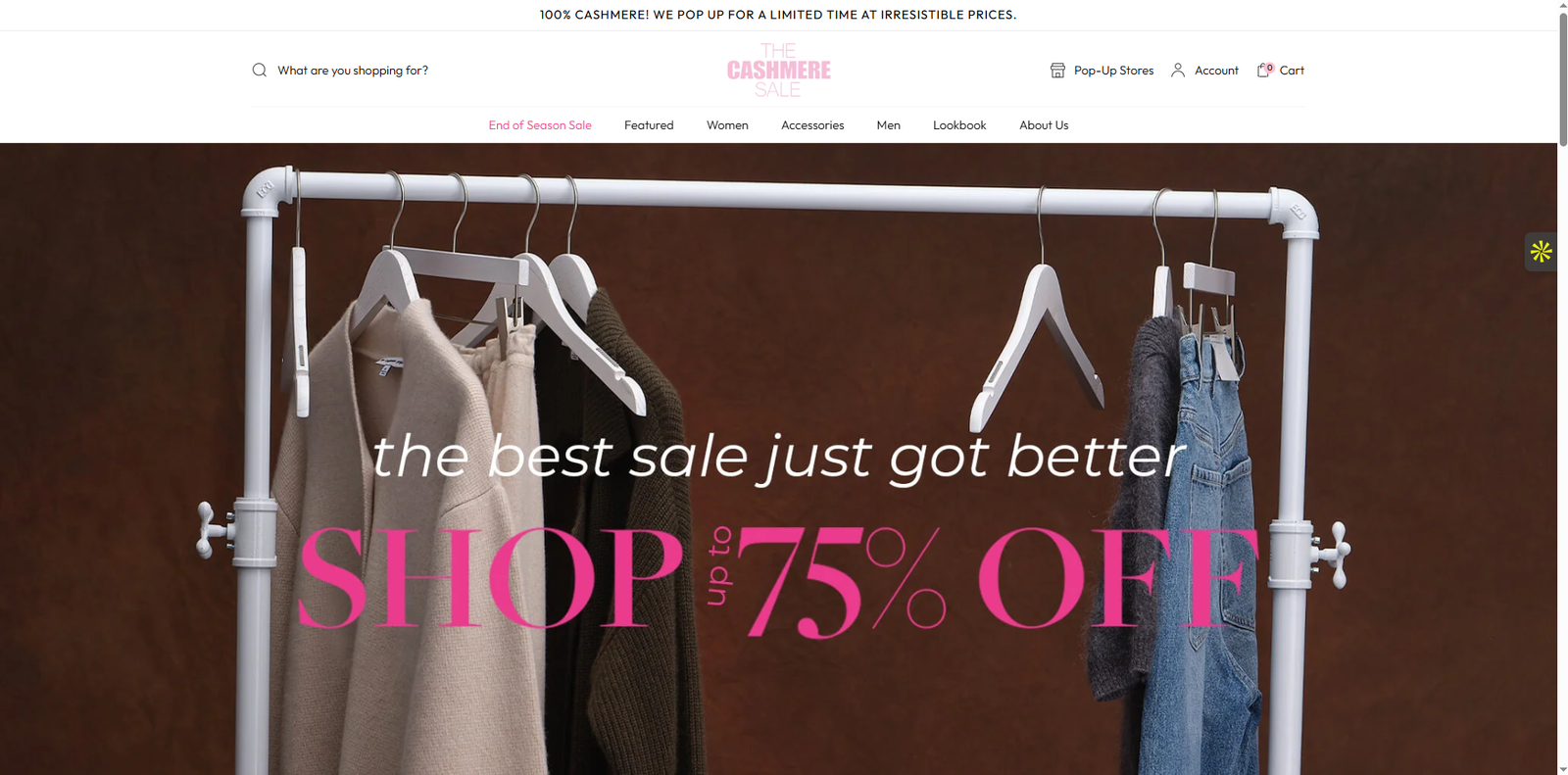Expand the Accessories navigation menu

click(x=812, y=125)
